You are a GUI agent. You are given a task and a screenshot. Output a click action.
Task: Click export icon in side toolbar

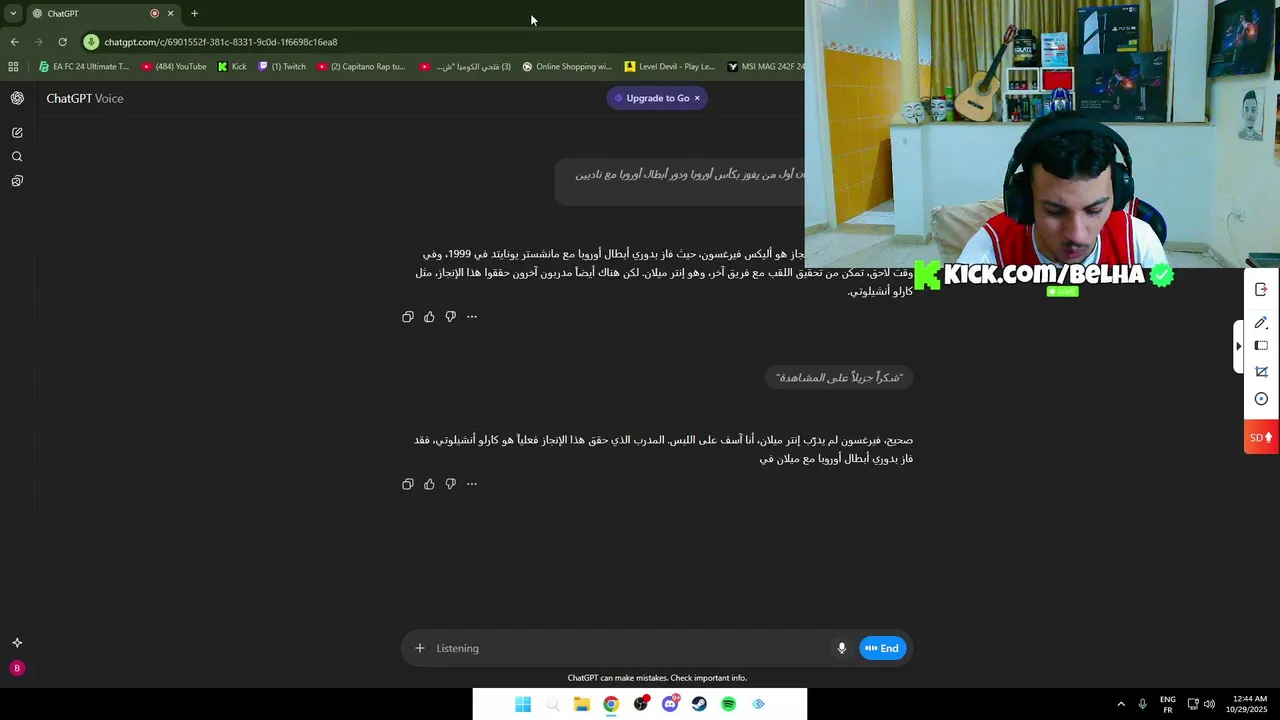pos(1261,290)
